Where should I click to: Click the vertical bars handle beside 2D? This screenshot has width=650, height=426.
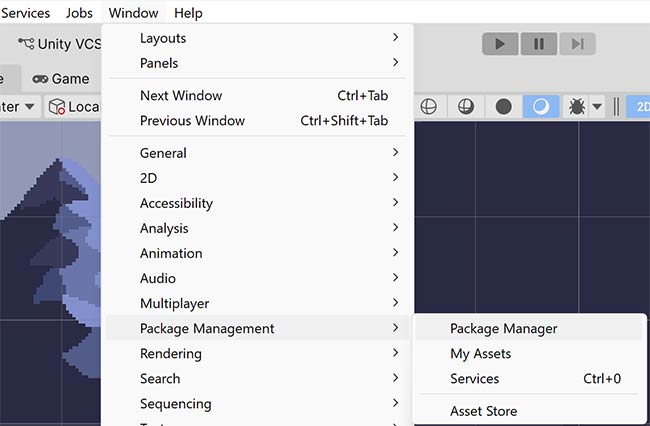click(x=616, y=107)
